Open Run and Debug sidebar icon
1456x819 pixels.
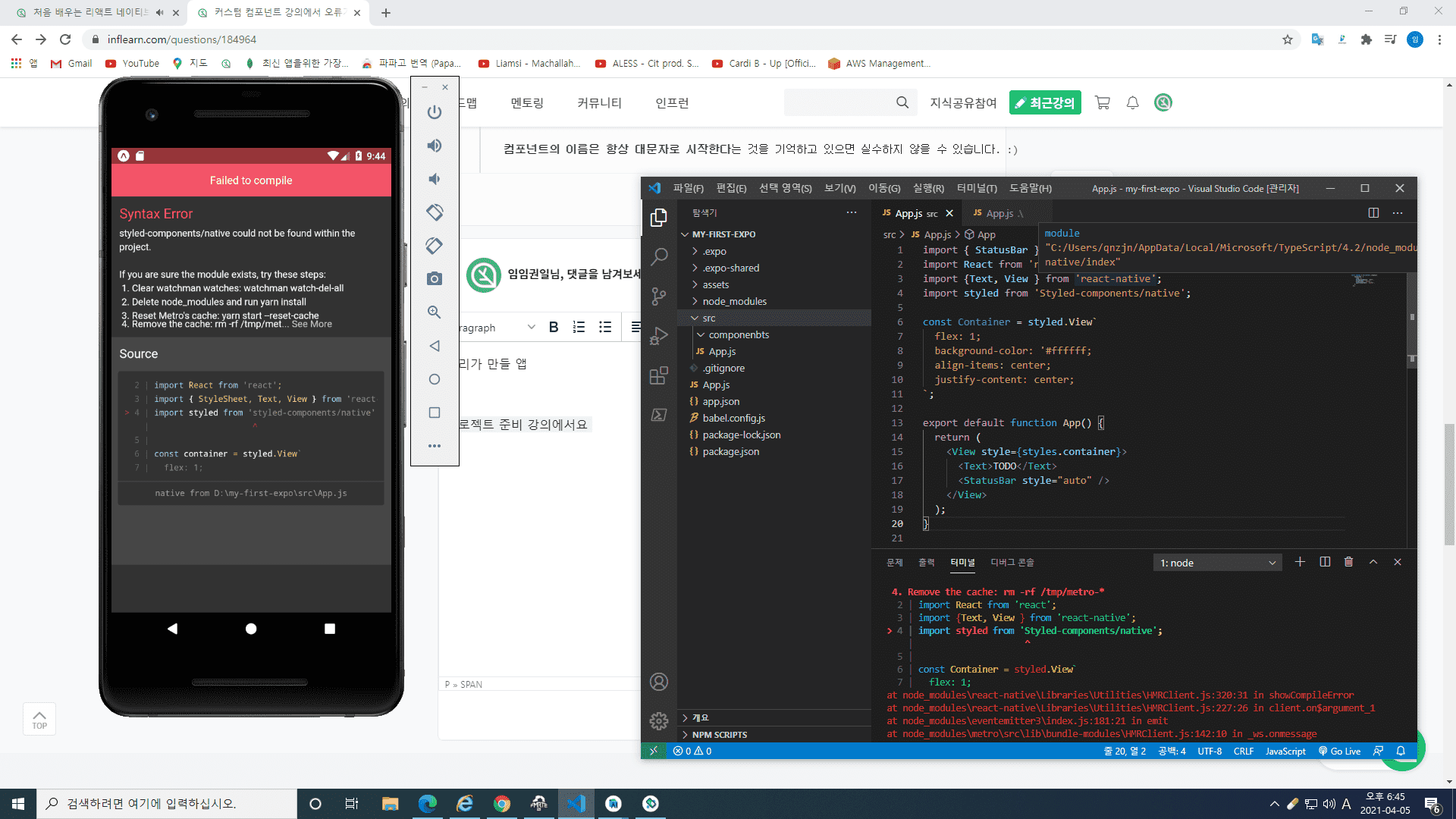[658, 336]
